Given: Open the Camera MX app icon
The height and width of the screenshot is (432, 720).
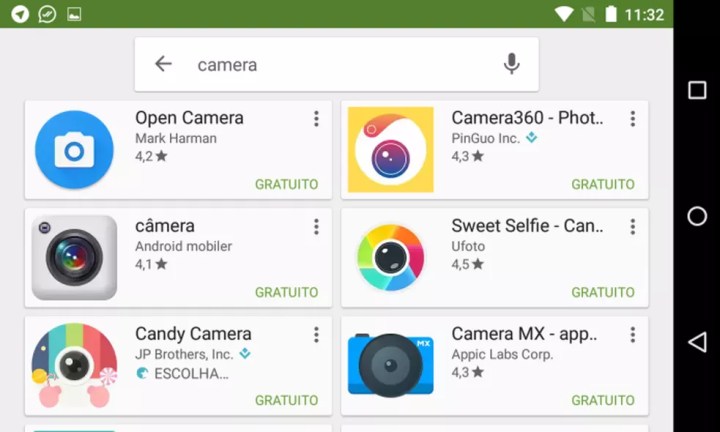Looking at the screenshot, I should [x=390, y=365].
